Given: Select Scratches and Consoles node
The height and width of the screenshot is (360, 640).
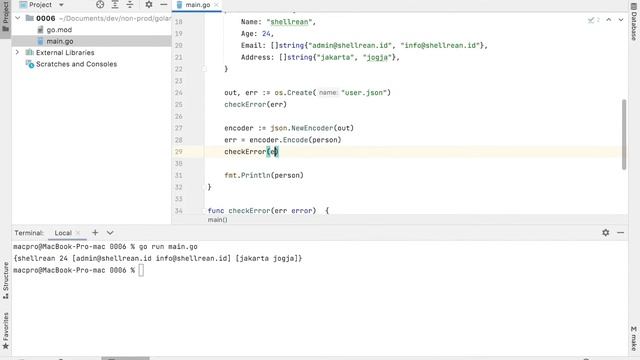Looking at the screenshot, I should click(76, 64).
